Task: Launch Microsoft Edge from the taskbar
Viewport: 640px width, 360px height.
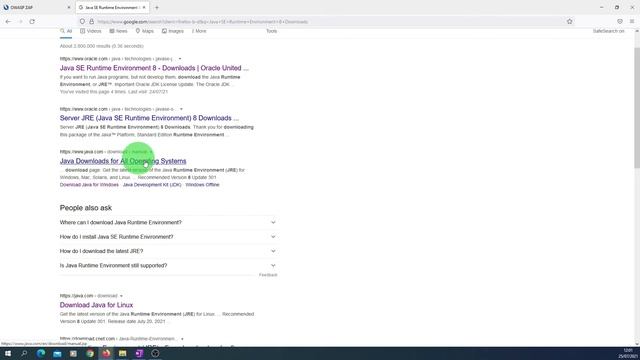Action: (41, 353)
